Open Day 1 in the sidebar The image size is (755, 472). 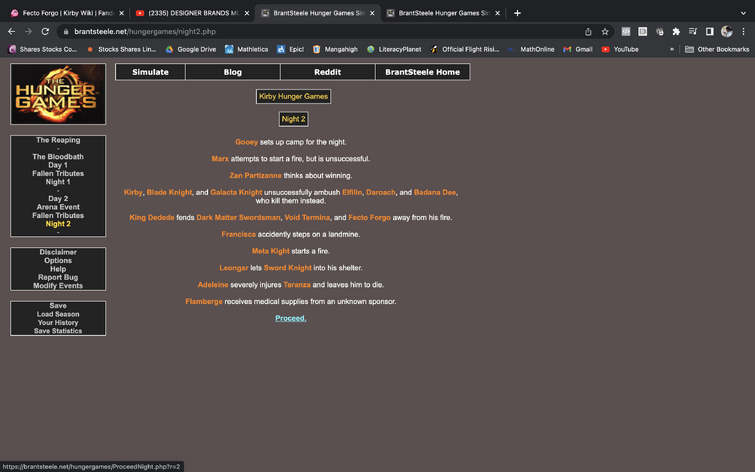click(x=58, y=165)
